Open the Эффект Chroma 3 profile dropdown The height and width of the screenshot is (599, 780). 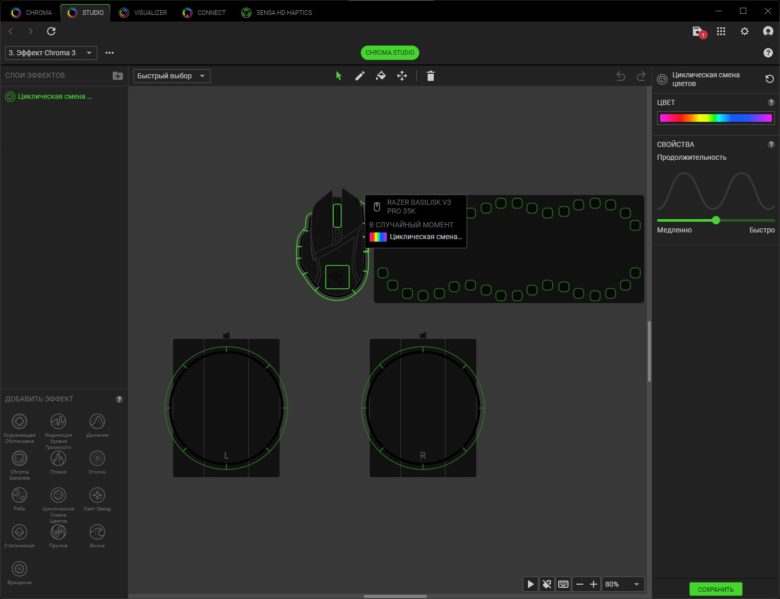pos(51,53)
